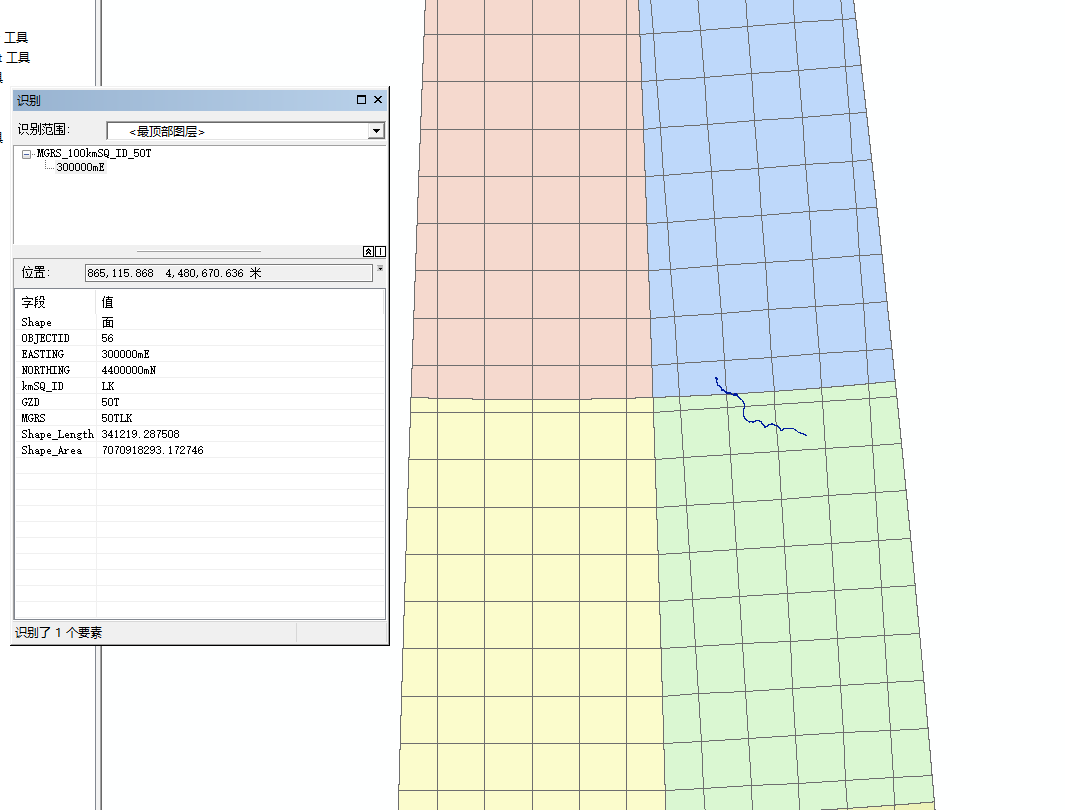Click EASTING value 300000mE in table

[x=126, y=354]
